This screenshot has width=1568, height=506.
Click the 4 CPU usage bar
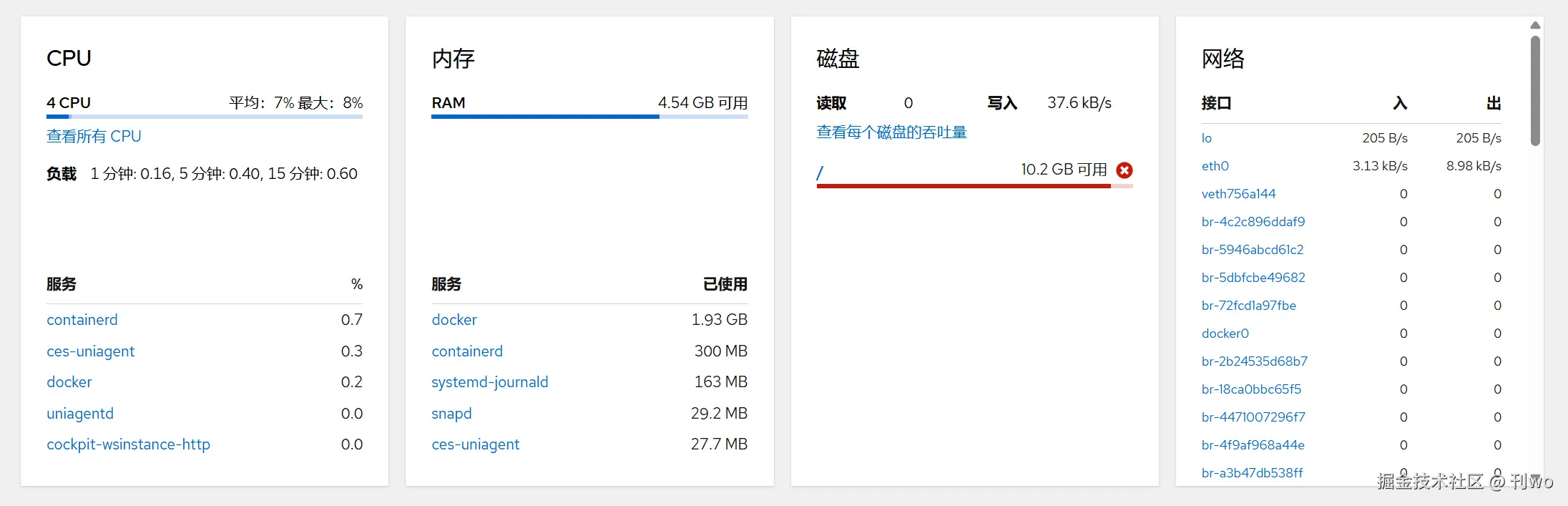pyautogui.click(x=204, y=117)
